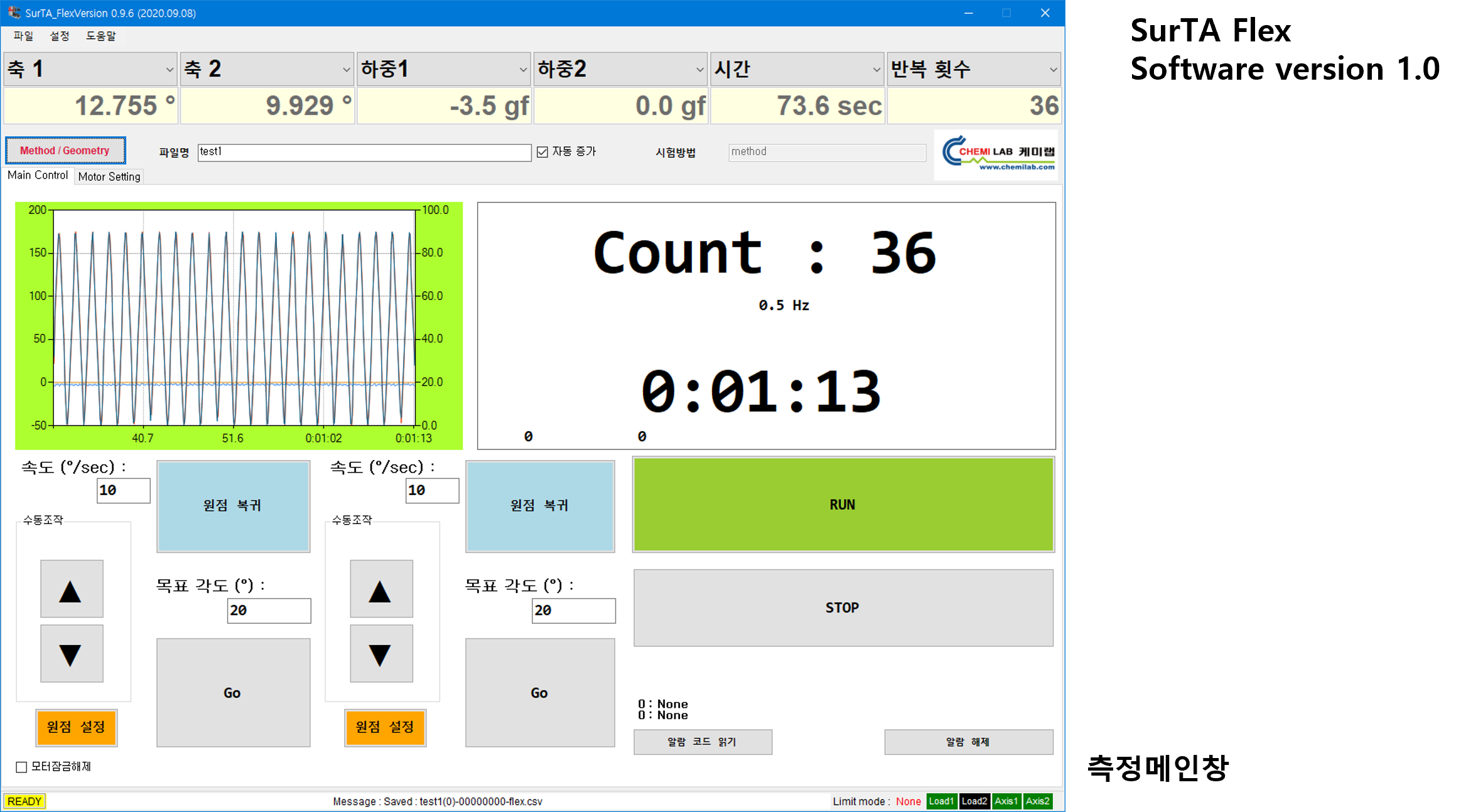Switch to the Motor Setting tab
The width and height of the screenshot is (1461, 812).
tap(109, 177)
